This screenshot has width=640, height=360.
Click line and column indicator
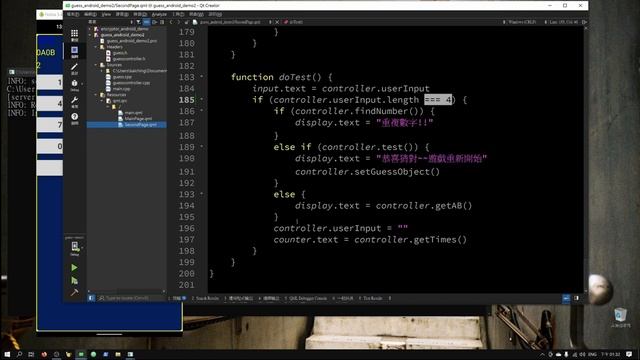tap(562, 22)
